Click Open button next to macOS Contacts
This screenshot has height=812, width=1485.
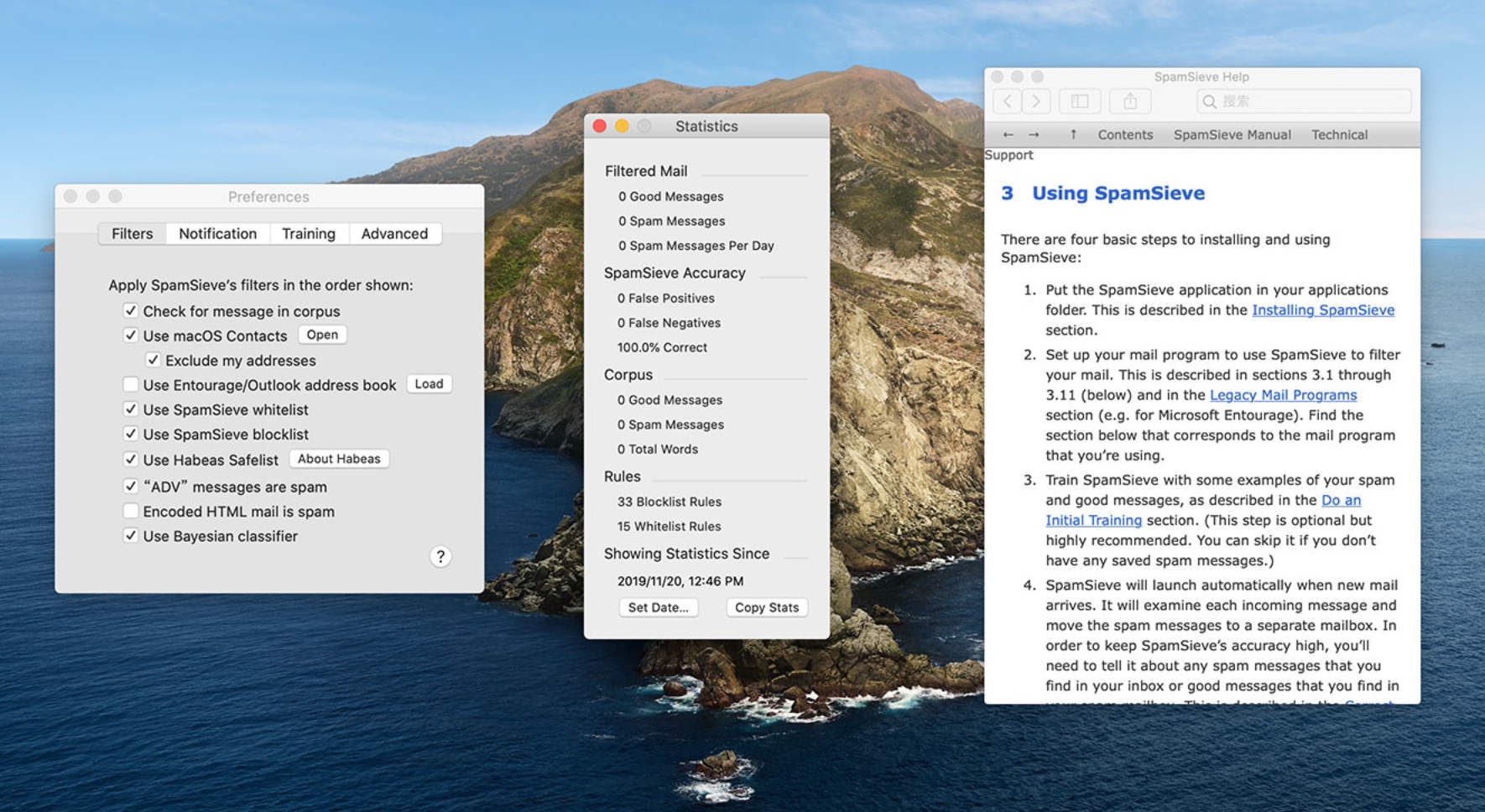pos(322,335)
